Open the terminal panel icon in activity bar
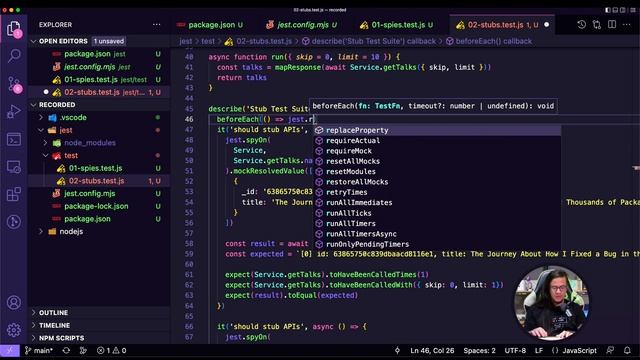Viewport: 640px width, 360px height. [14, 140]
